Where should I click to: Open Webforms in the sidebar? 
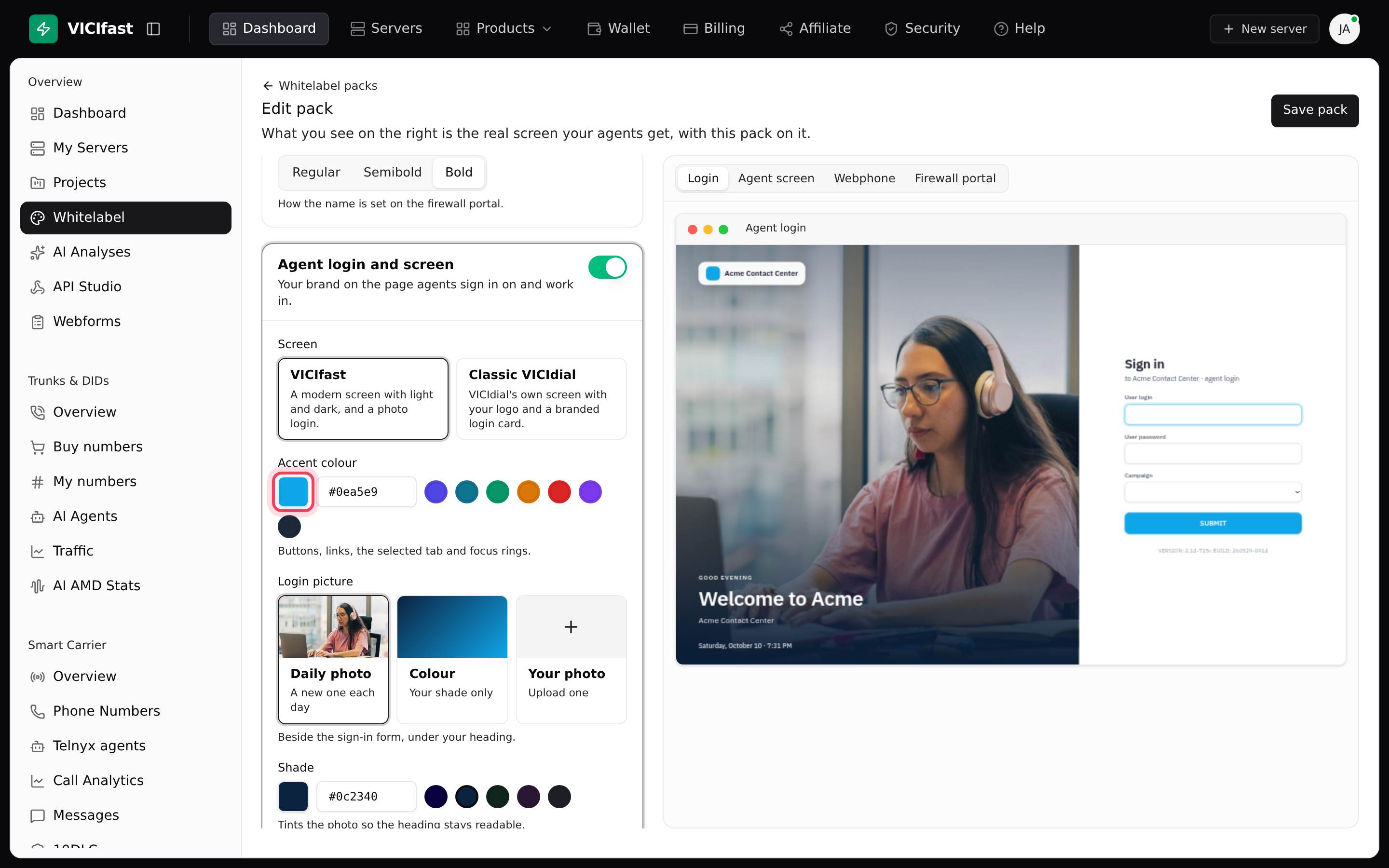point(126,322)
